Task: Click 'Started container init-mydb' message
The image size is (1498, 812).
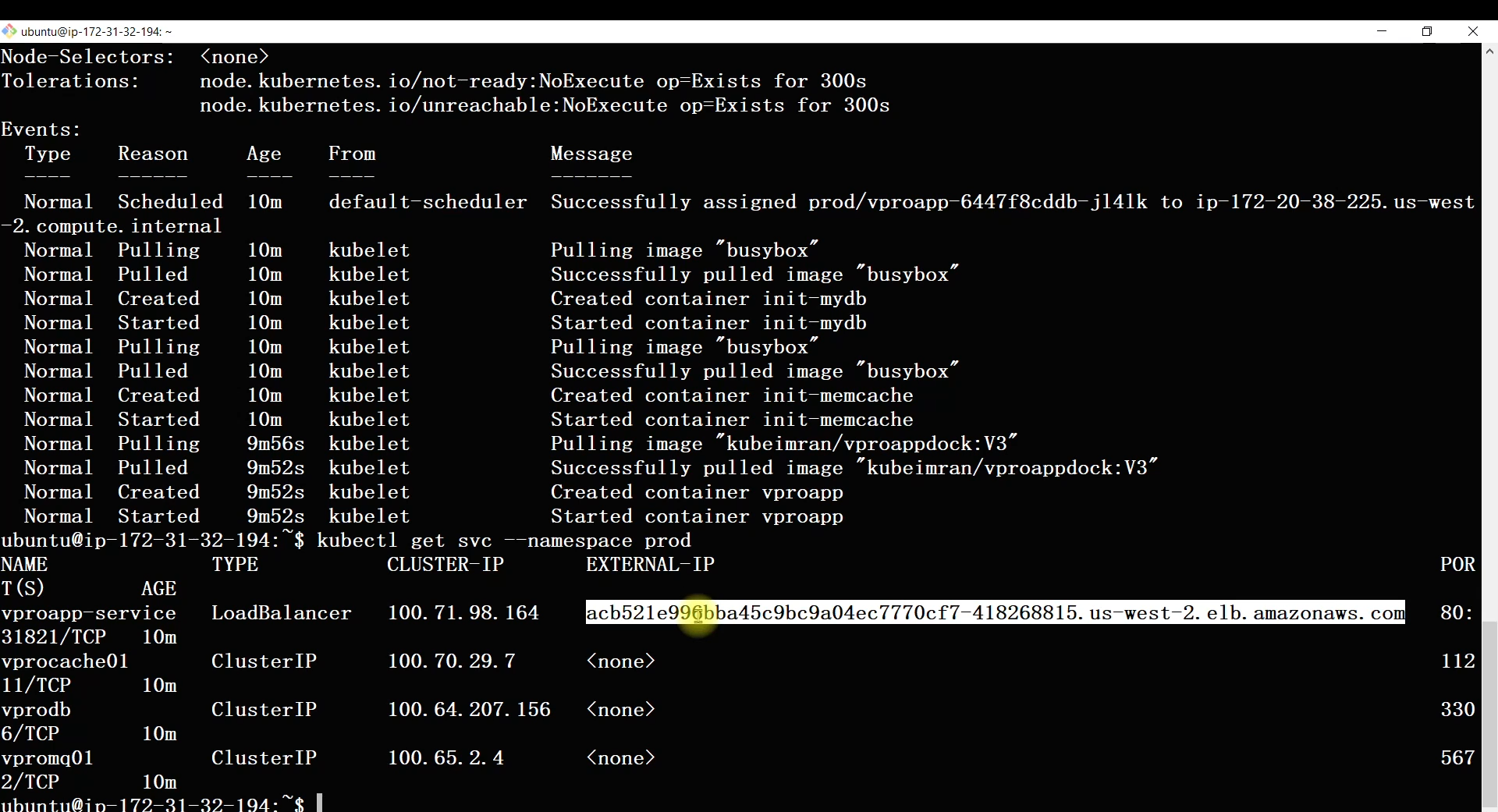Action: pyautogui.click(x=708, y=323)
